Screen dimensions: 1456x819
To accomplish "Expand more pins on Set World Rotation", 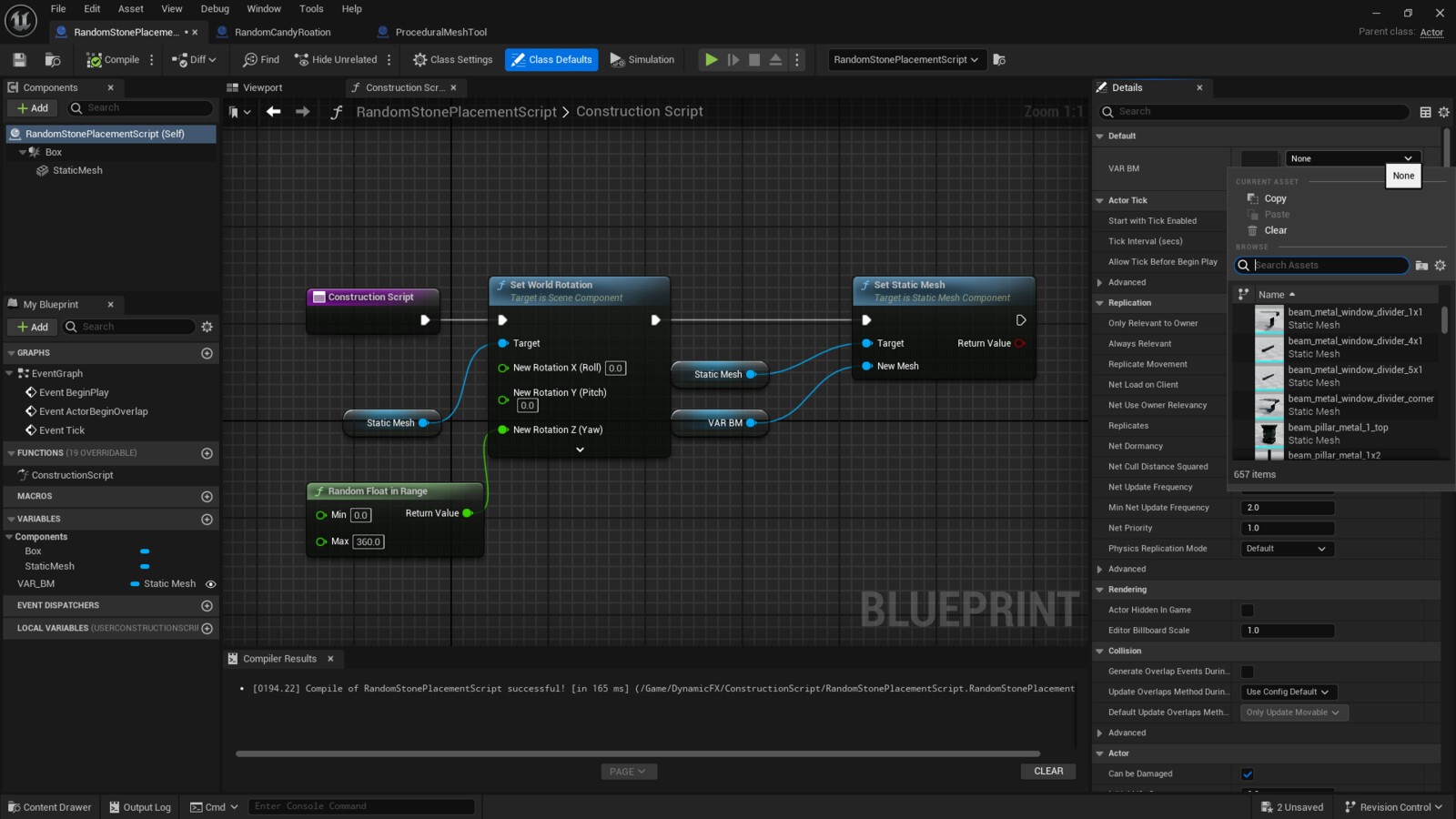I will (580, 450).
